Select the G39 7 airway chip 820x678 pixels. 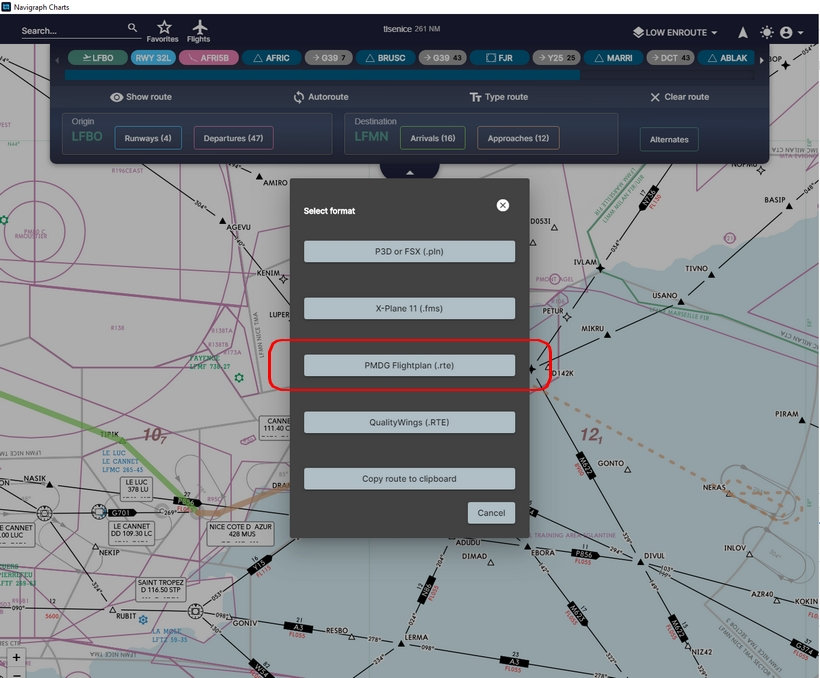pyautogui.click(x=329, y=58)
